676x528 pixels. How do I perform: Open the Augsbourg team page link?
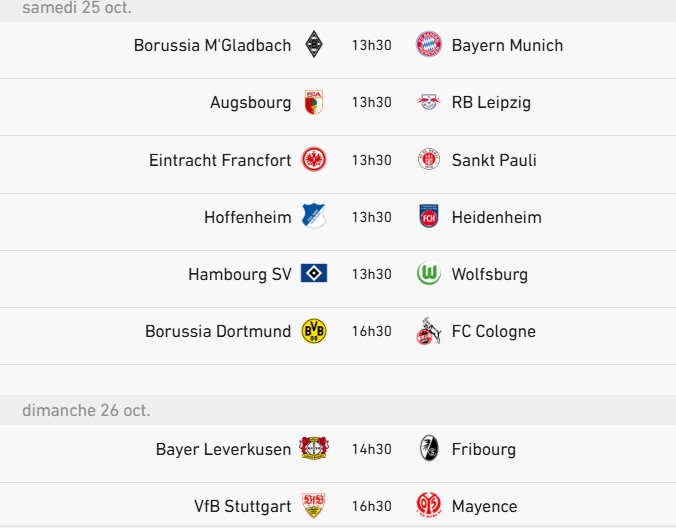[x=250, y=102]
